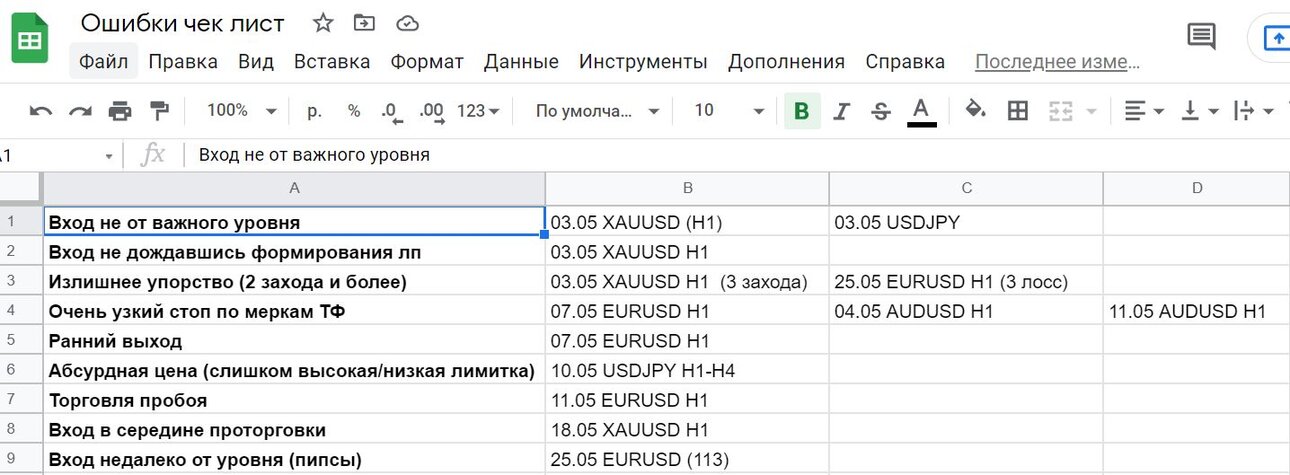Format as currency р.
The height and width of the screenshot is (475, 1290).
(x=314, y=110)
